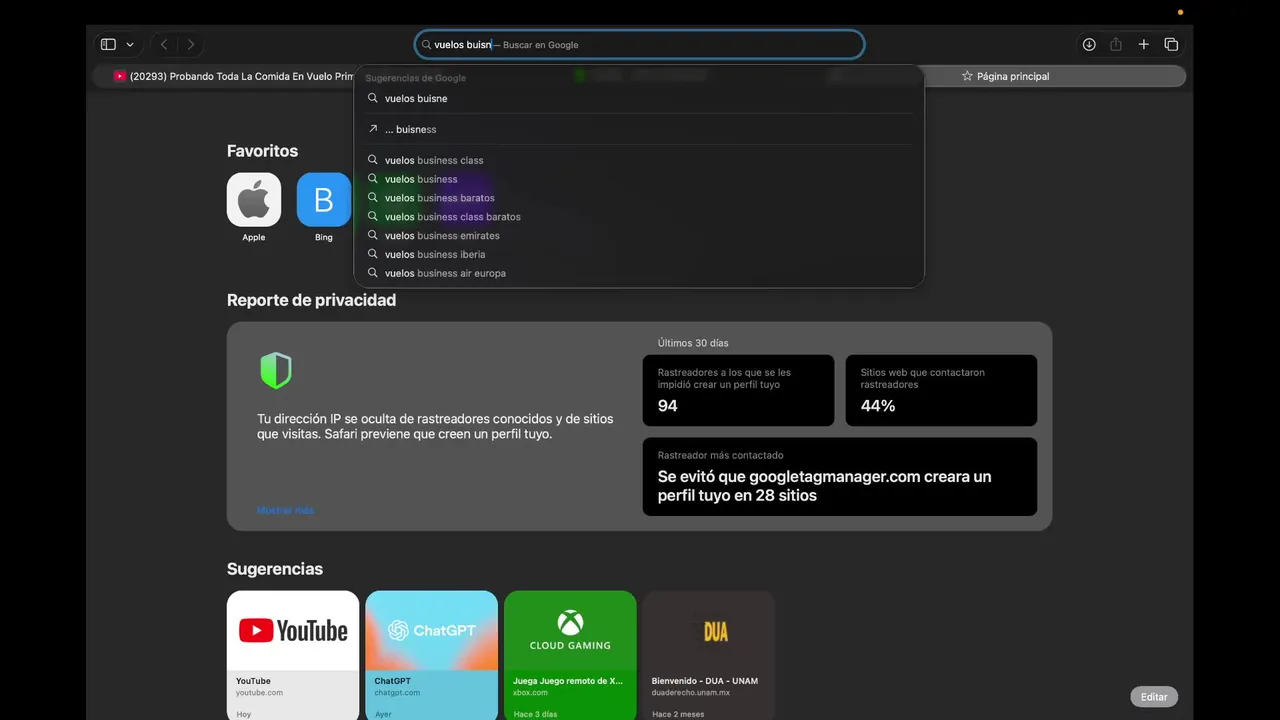Open the sidebar options dropdown arrow

point(130,45)
